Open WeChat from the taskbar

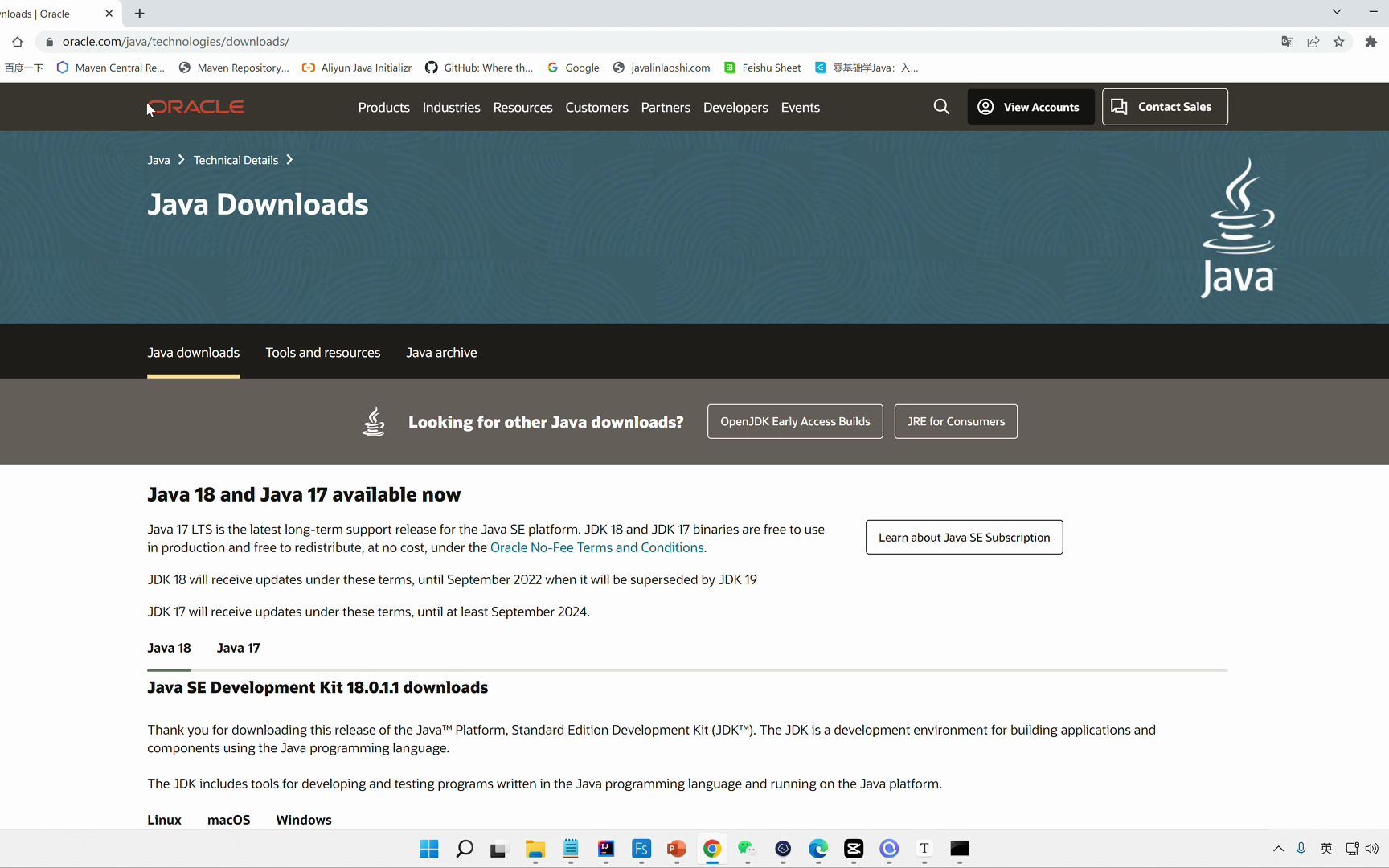tap(748, 849)
